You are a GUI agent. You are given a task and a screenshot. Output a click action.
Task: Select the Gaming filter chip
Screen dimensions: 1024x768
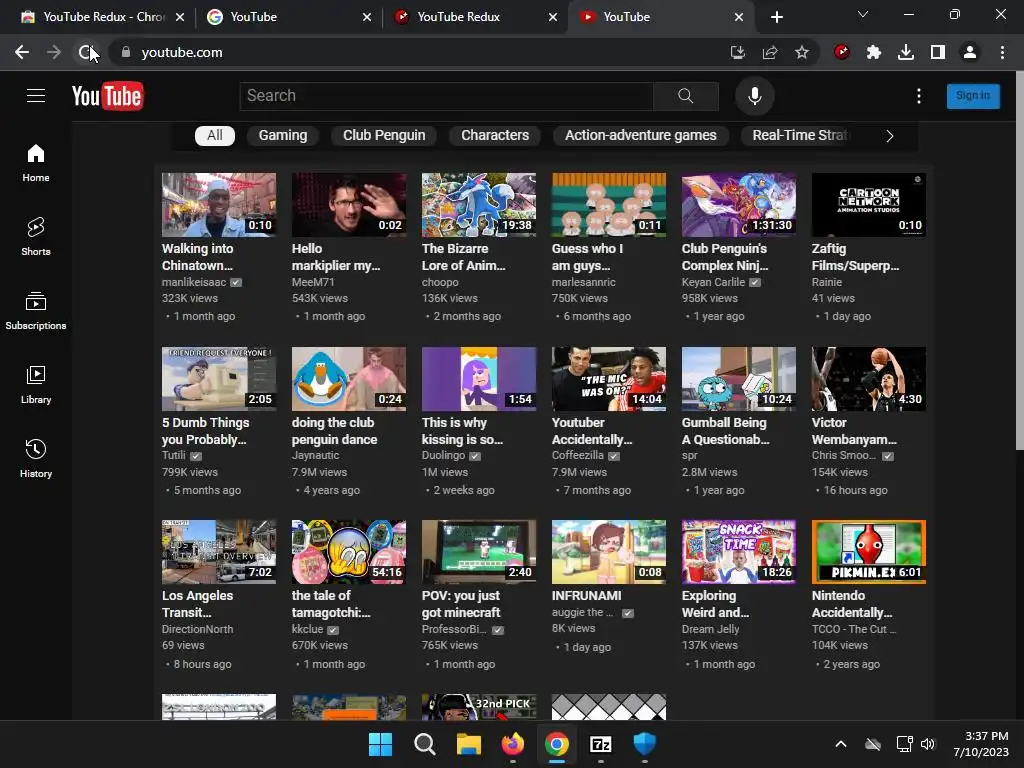(283, 135)
